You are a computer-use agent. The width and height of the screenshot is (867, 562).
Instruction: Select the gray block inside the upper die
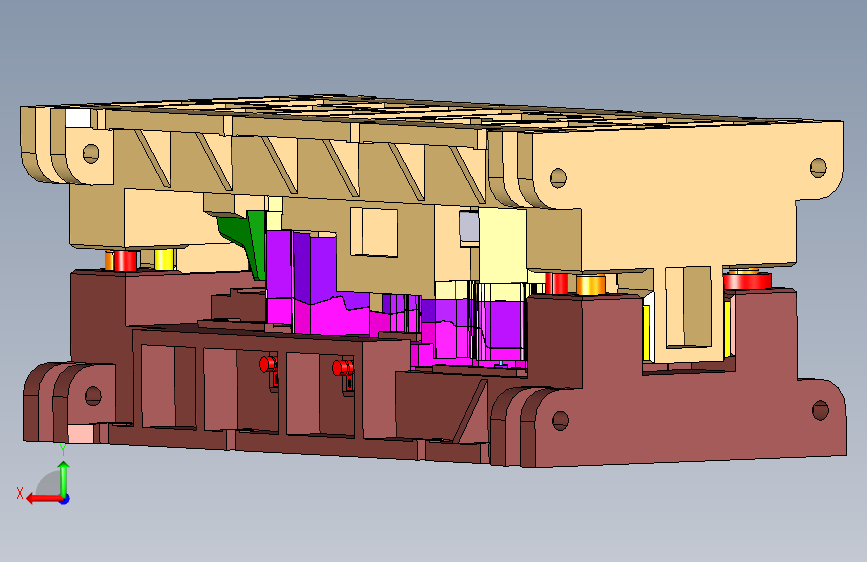(x=469, y=227)
